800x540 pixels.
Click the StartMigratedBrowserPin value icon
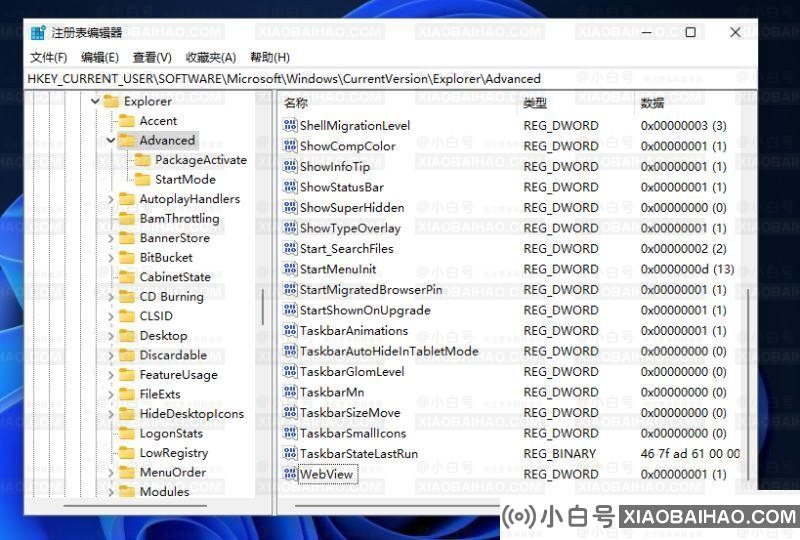(x=290, y=289)
